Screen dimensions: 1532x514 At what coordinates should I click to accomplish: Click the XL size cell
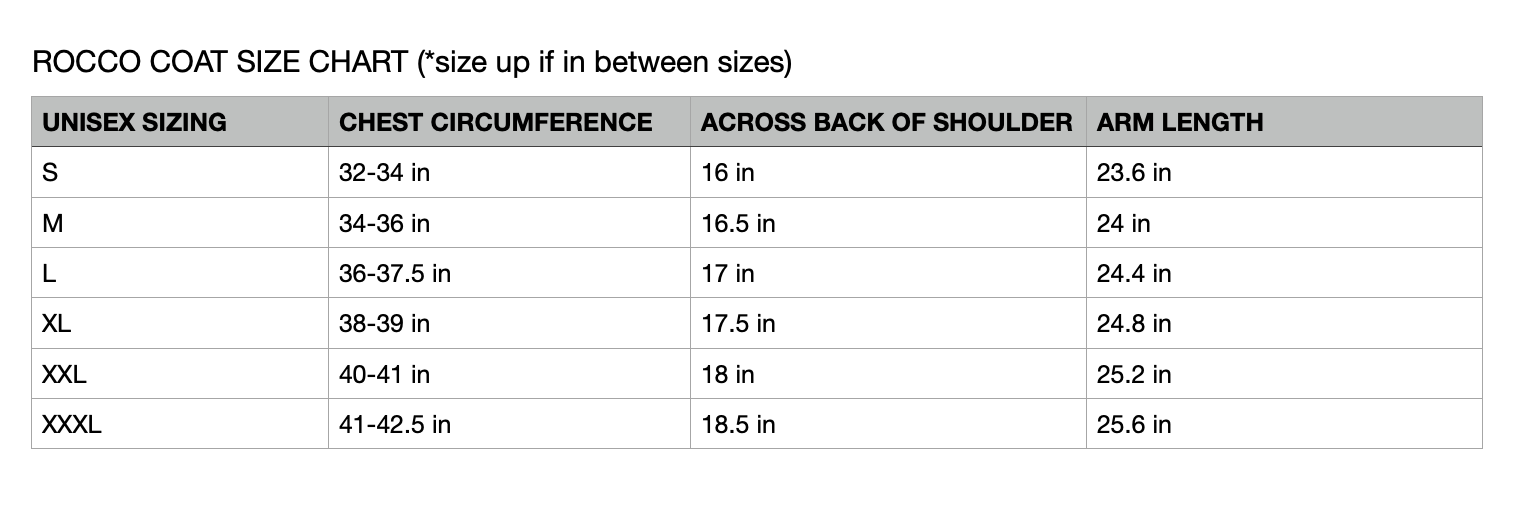(x=57, y=324)
